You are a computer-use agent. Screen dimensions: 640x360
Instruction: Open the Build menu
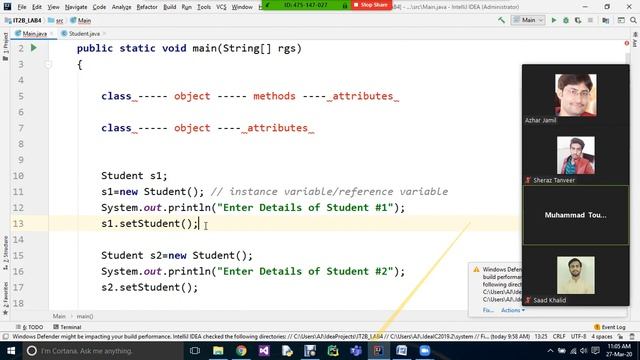coord(169,7)
